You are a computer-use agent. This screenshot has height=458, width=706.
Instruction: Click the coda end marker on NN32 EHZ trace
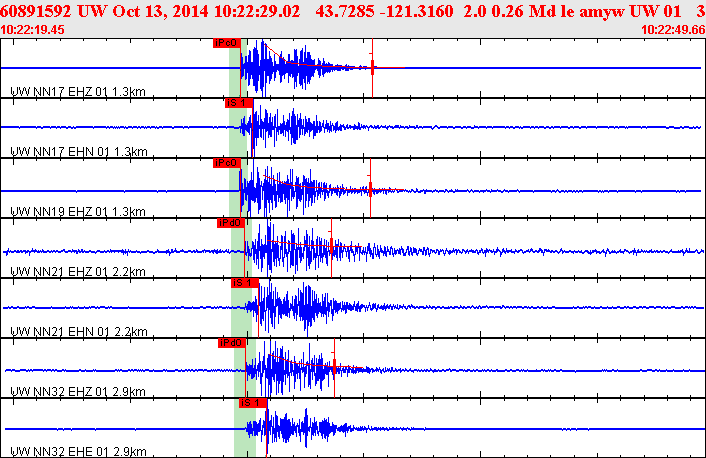coord(334,366)
